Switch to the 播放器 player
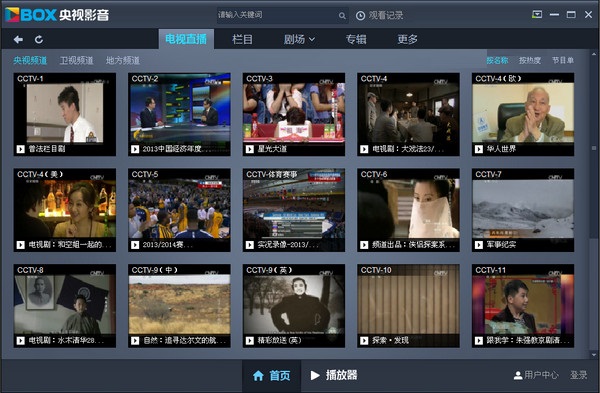This screenshot has height=393, width=600. click(x=334, y=375)
